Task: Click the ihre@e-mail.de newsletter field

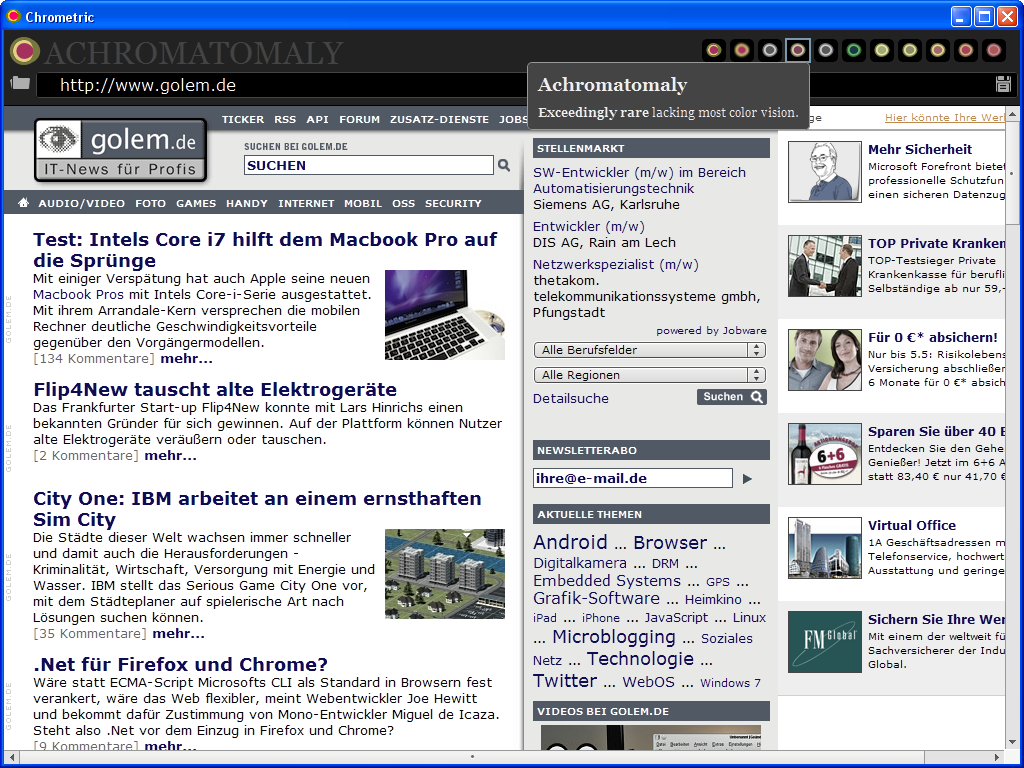Action: (633, 478)
